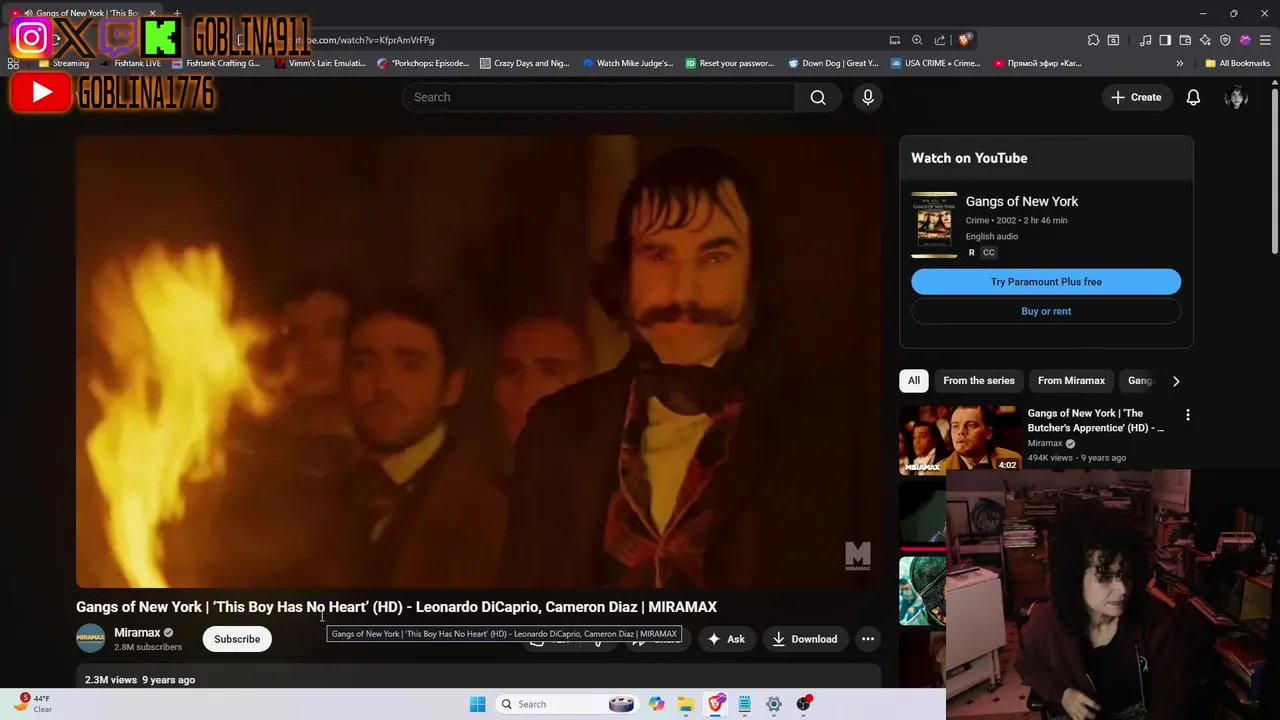Screen dimensions: 1280x720
Task: Open the All Bookmarks folder
Action: (x=1238, y=63)
